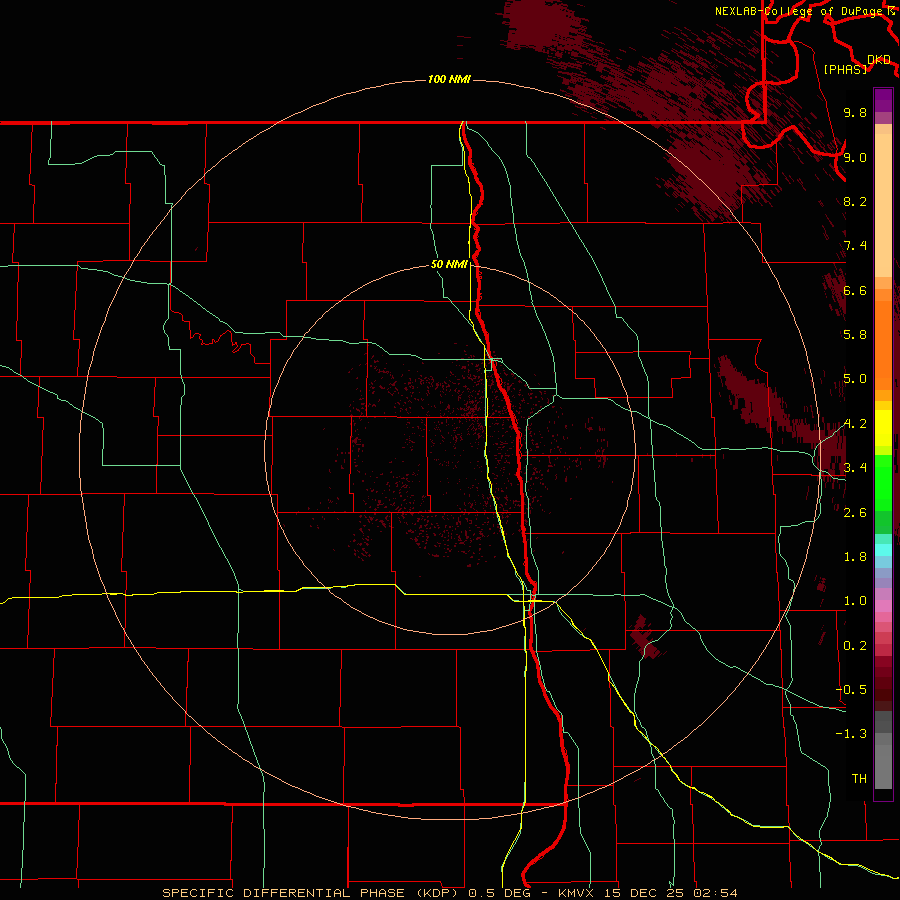Click the 5.0 legend value
This screenshot has width=900, height=900.
855,379
